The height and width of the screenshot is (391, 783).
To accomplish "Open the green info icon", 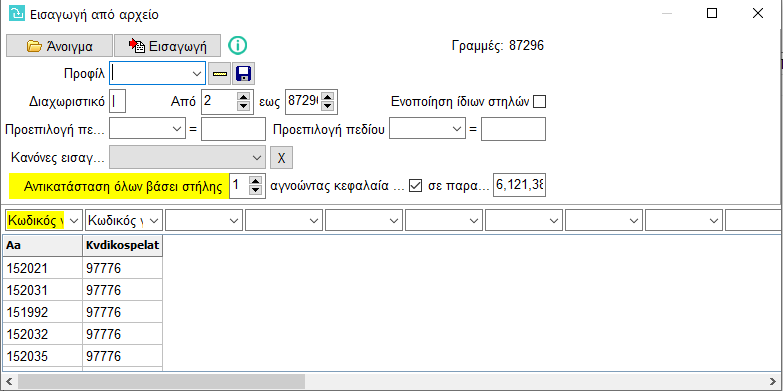I will coord(238,45).
